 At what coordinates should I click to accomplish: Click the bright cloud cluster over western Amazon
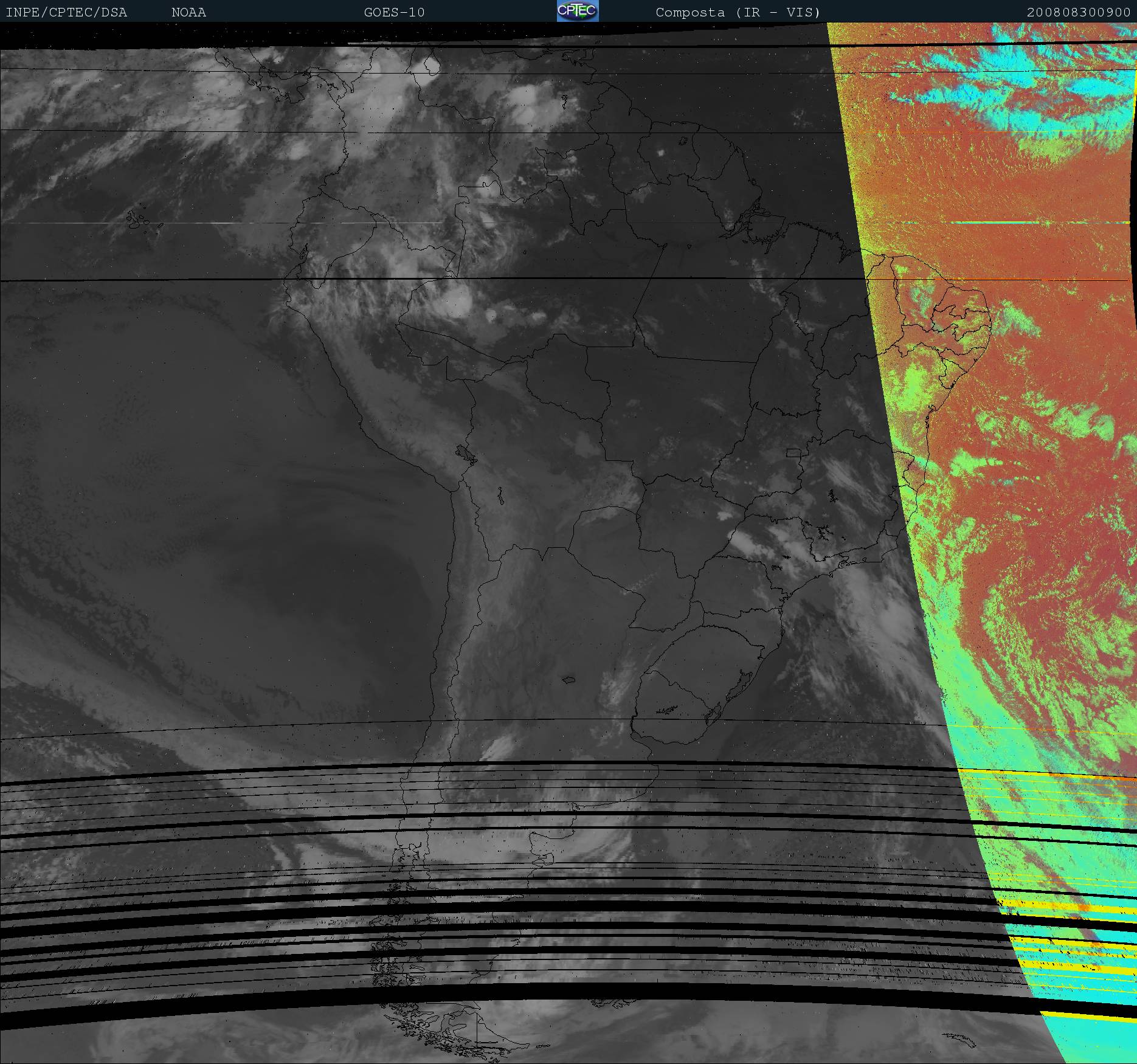(x=456, y=301)
